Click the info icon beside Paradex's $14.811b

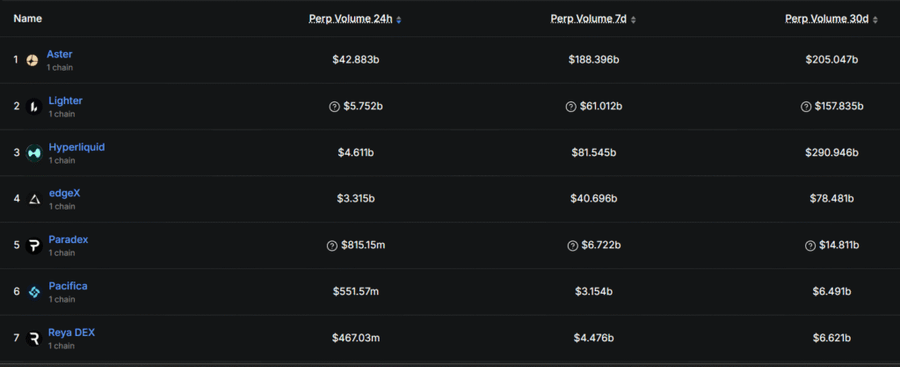tap(810, 246)
